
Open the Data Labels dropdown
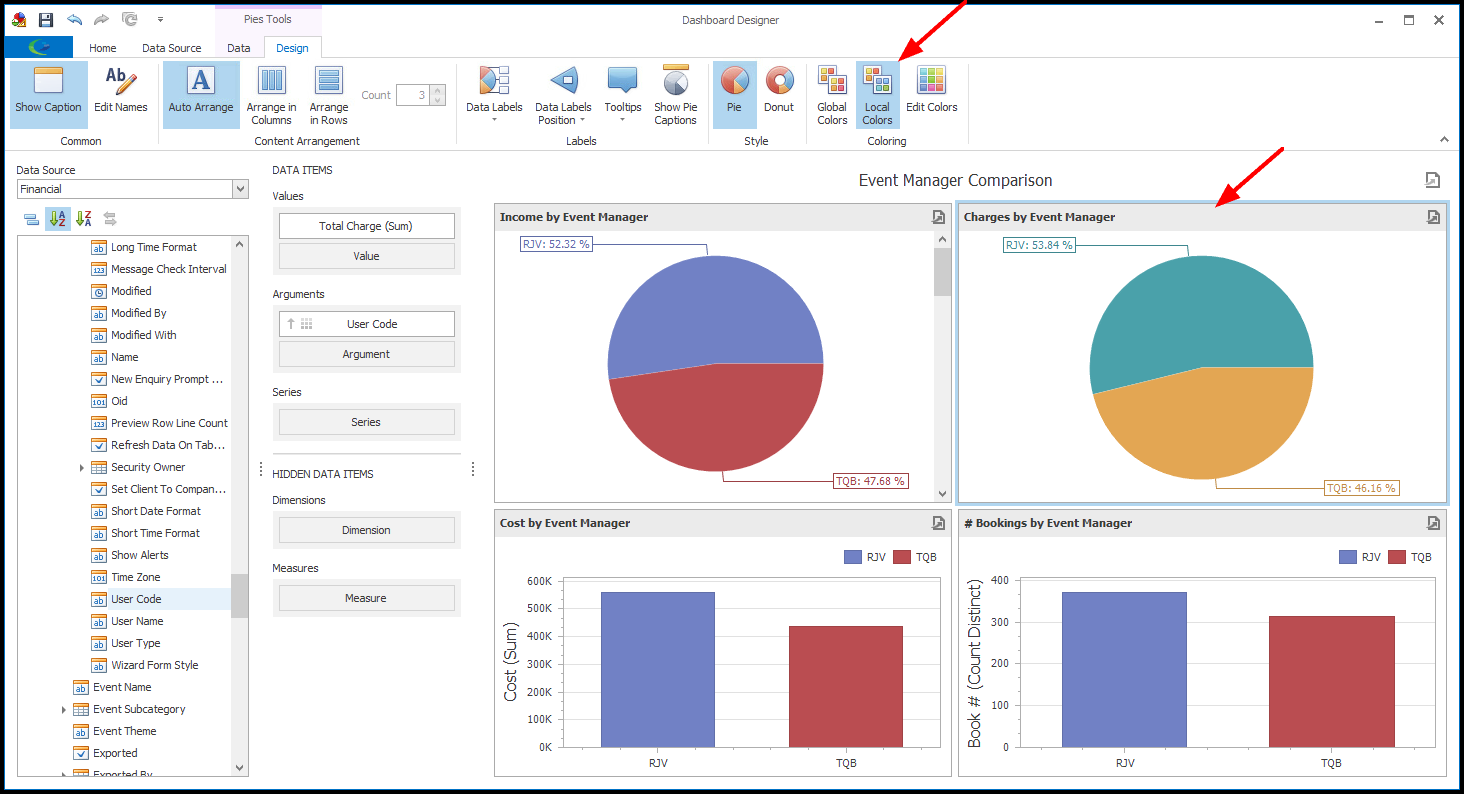[x=494, y=95]
